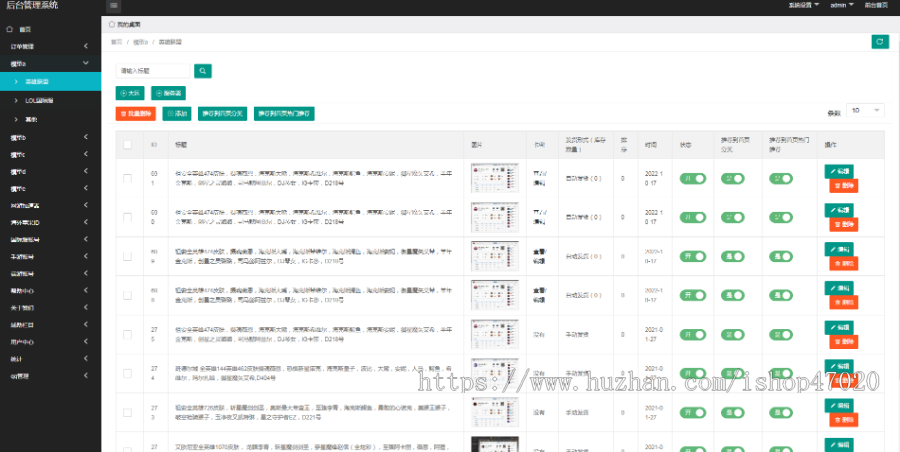
Task: Click the green search icon button
Action: pyautogui.click(x=203, y=71)
